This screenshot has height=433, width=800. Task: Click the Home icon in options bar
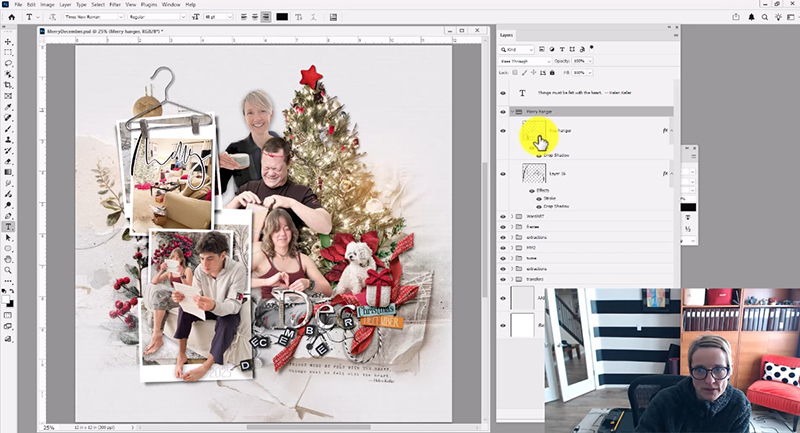coord(12,17)
